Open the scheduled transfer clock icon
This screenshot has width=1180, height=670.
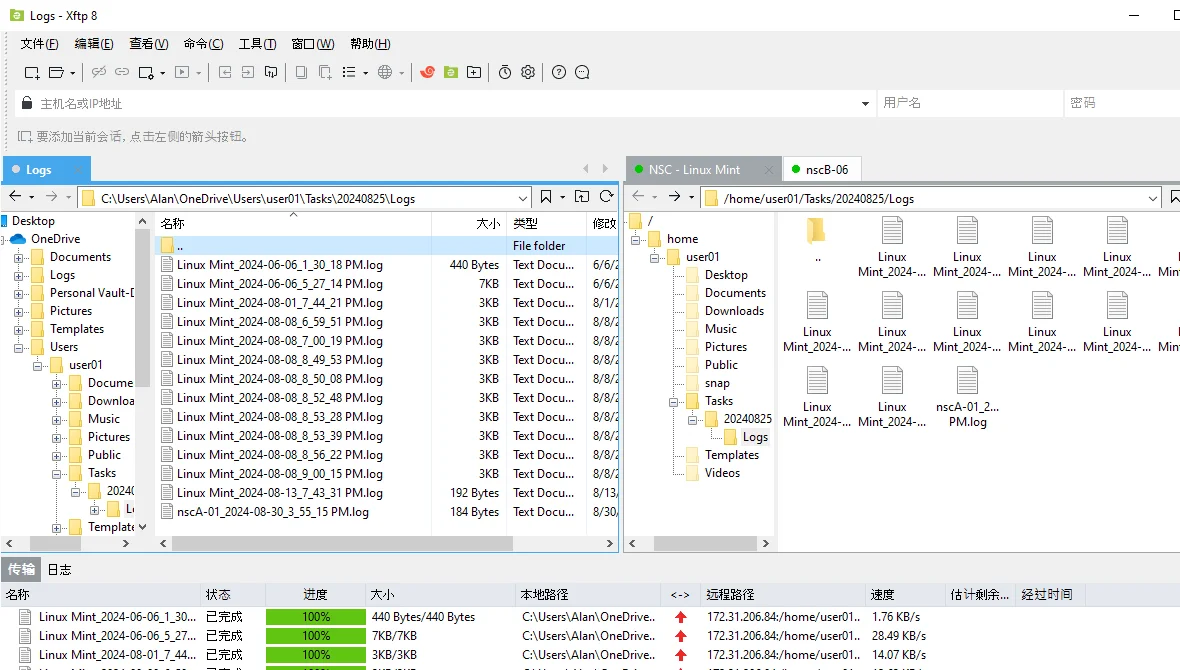click(x=505, y=72)
